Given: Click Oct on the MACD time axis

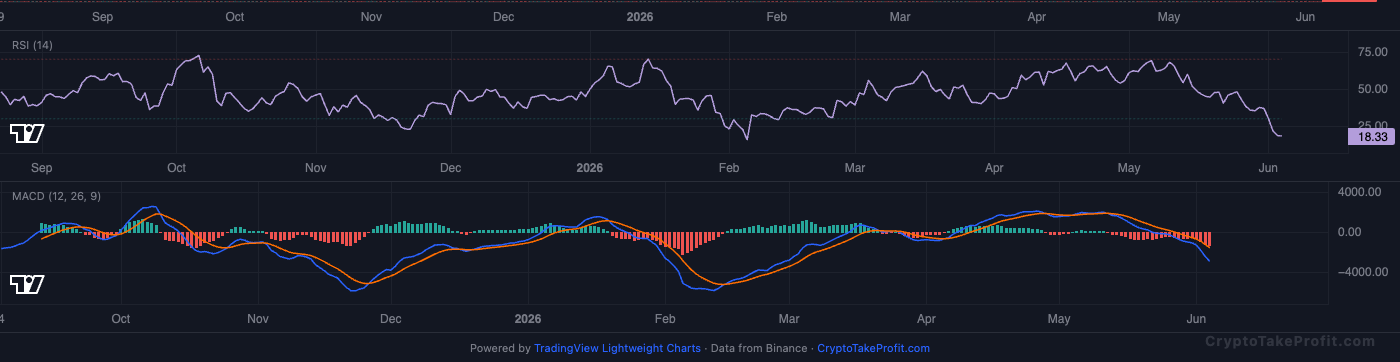Looking at the screenshot, I should tap(121, 319).
